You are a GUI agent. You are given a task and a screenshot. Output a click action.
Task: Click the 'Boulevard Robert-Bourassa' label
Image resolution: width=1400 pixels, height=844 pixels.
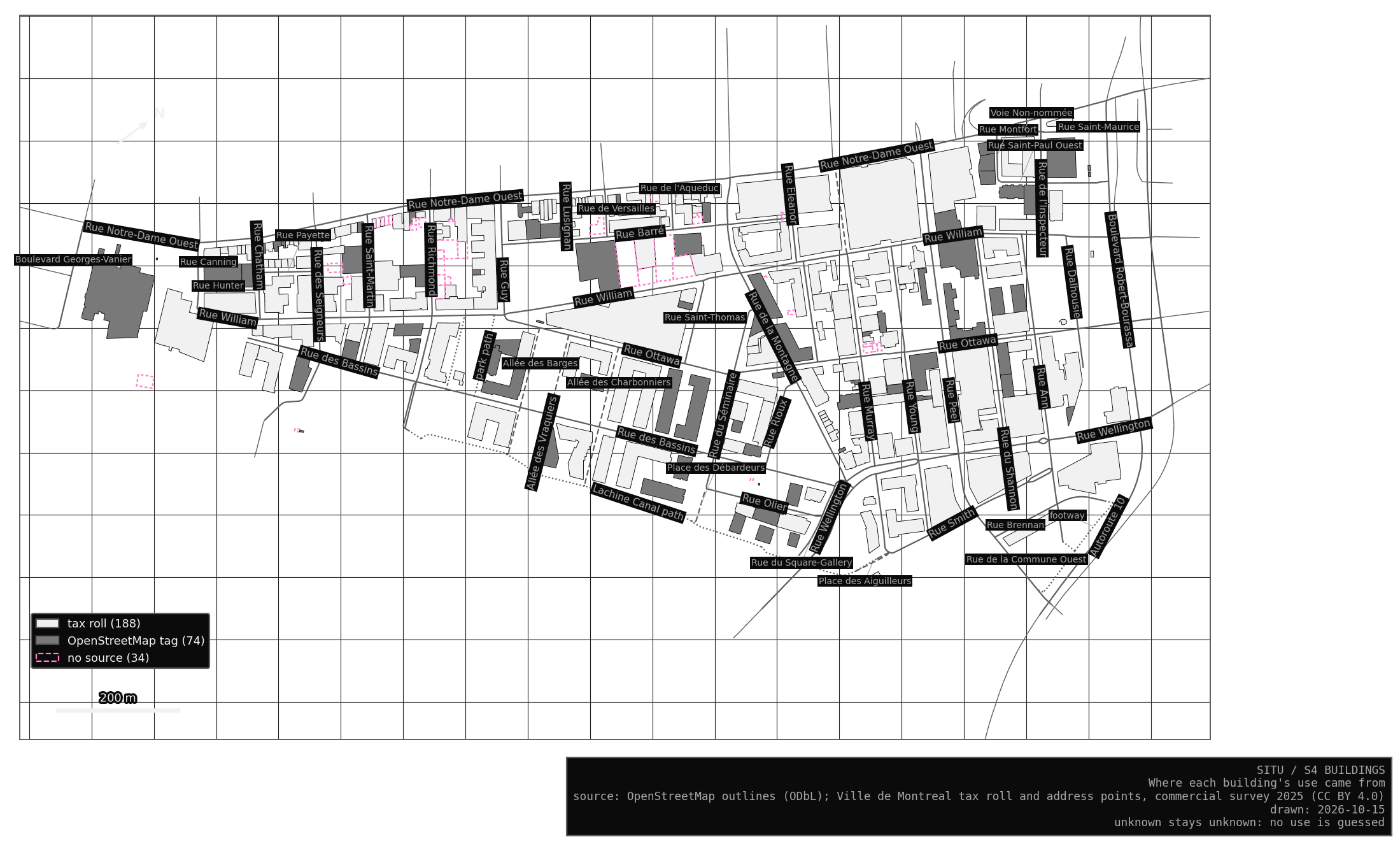click(1120, 280)
